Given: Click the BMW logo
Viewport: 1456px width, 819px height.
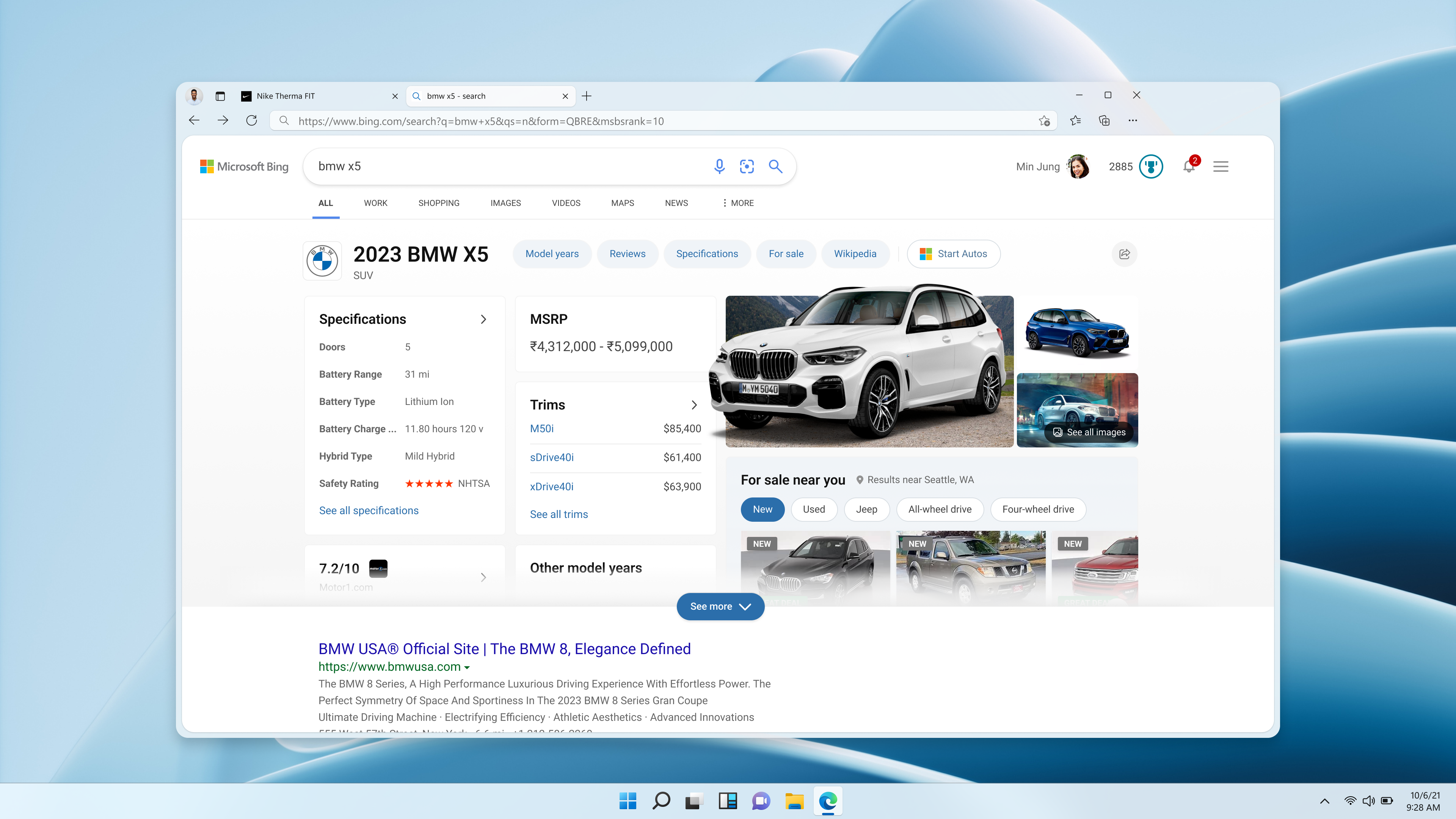Looking at the screenshot, I should pos(322,260).
